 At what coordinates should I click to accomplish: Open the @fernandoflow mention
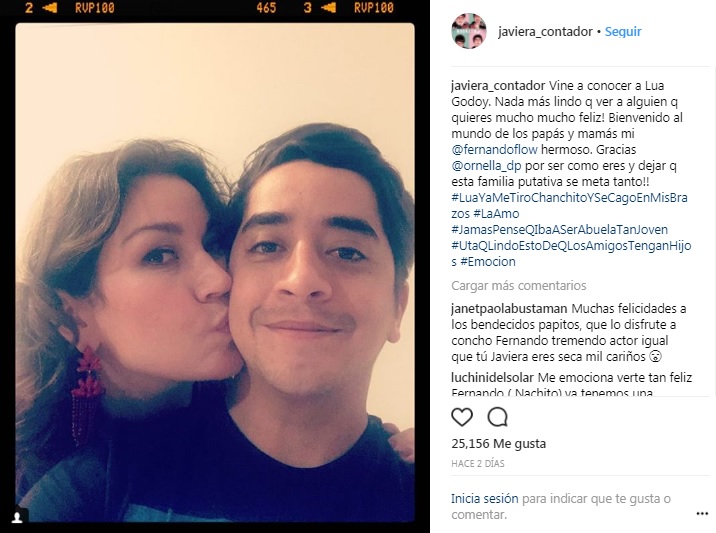pyautogui.click(x=494, y=149)
